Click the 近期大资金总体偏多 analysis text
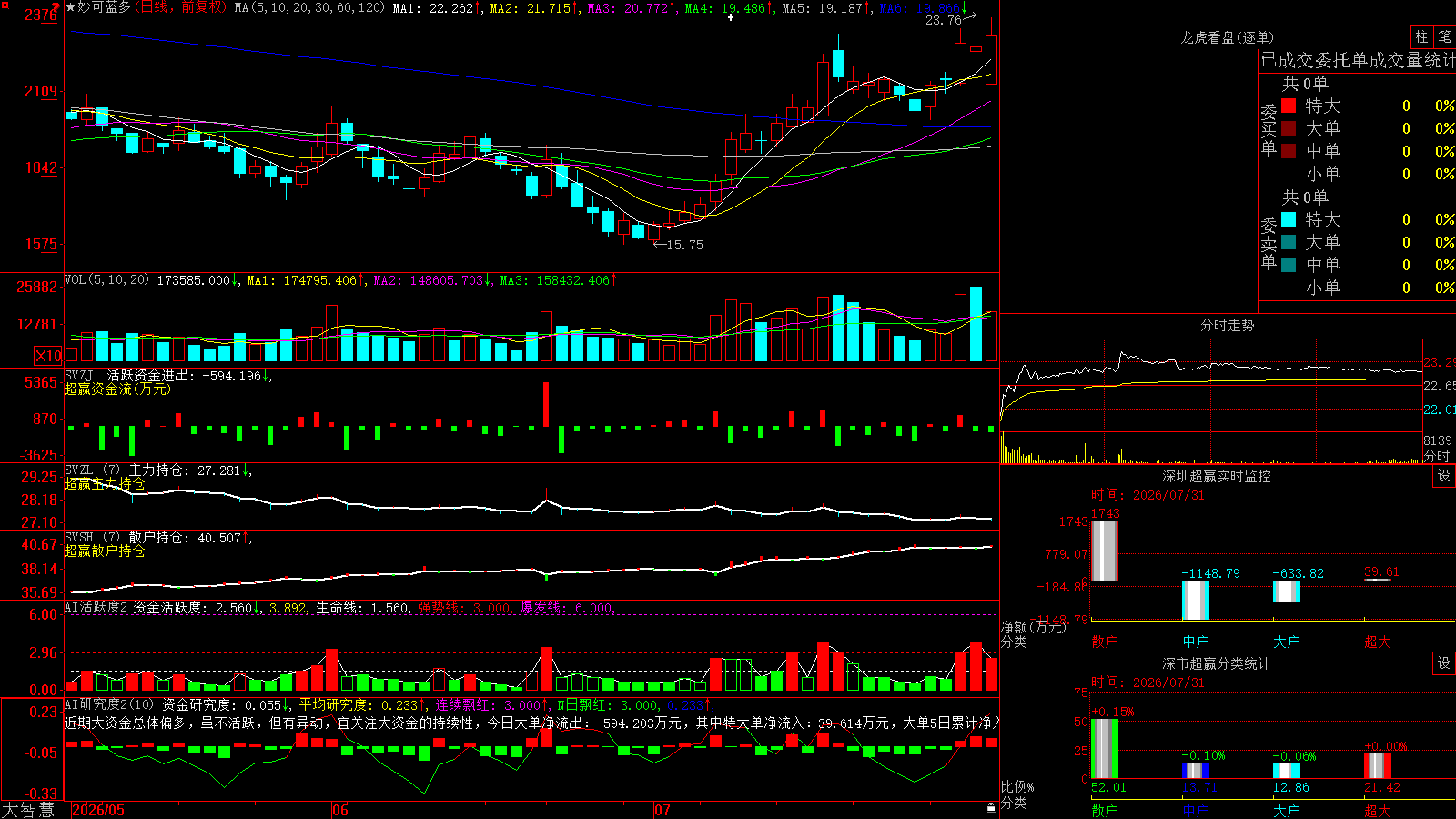The width and height of the screenshot is (1456, 819). tap(126, 723)
